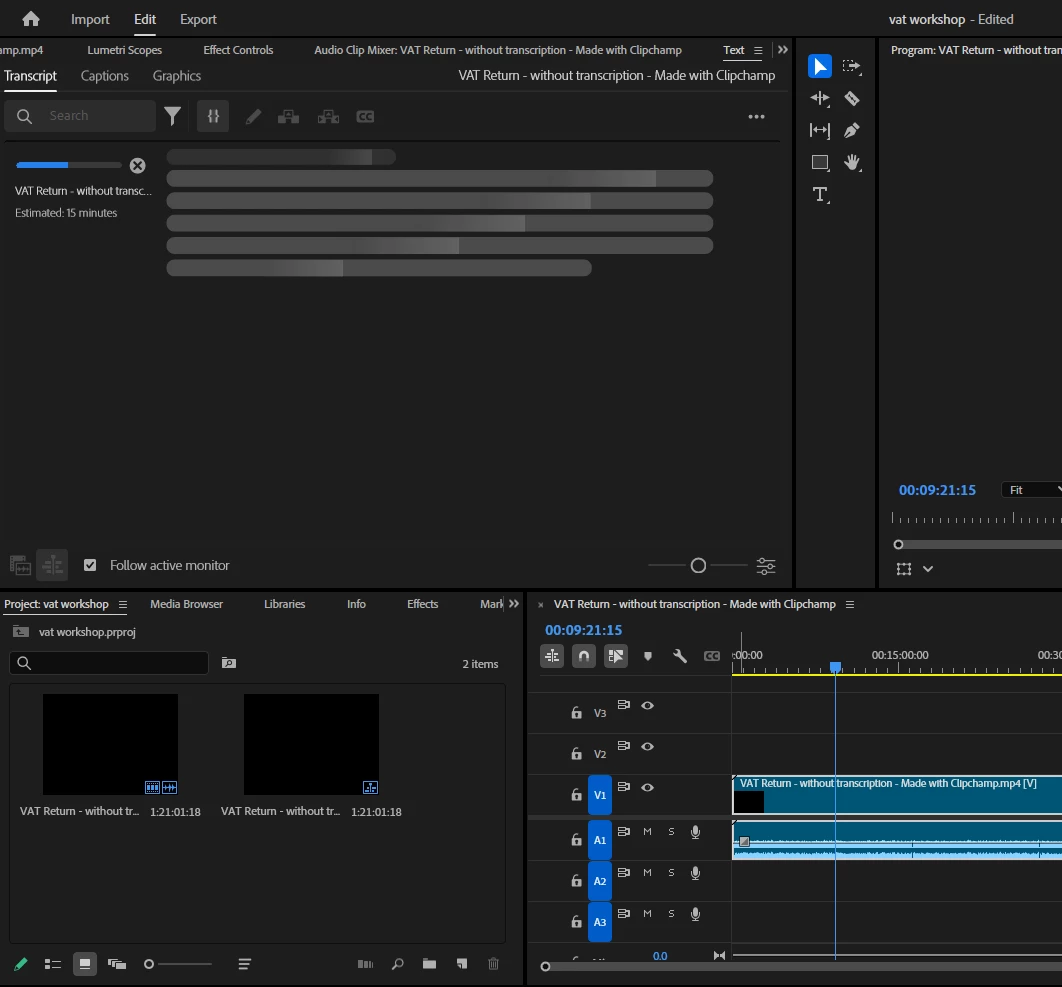Select the Pen tool

coord(851,130)
